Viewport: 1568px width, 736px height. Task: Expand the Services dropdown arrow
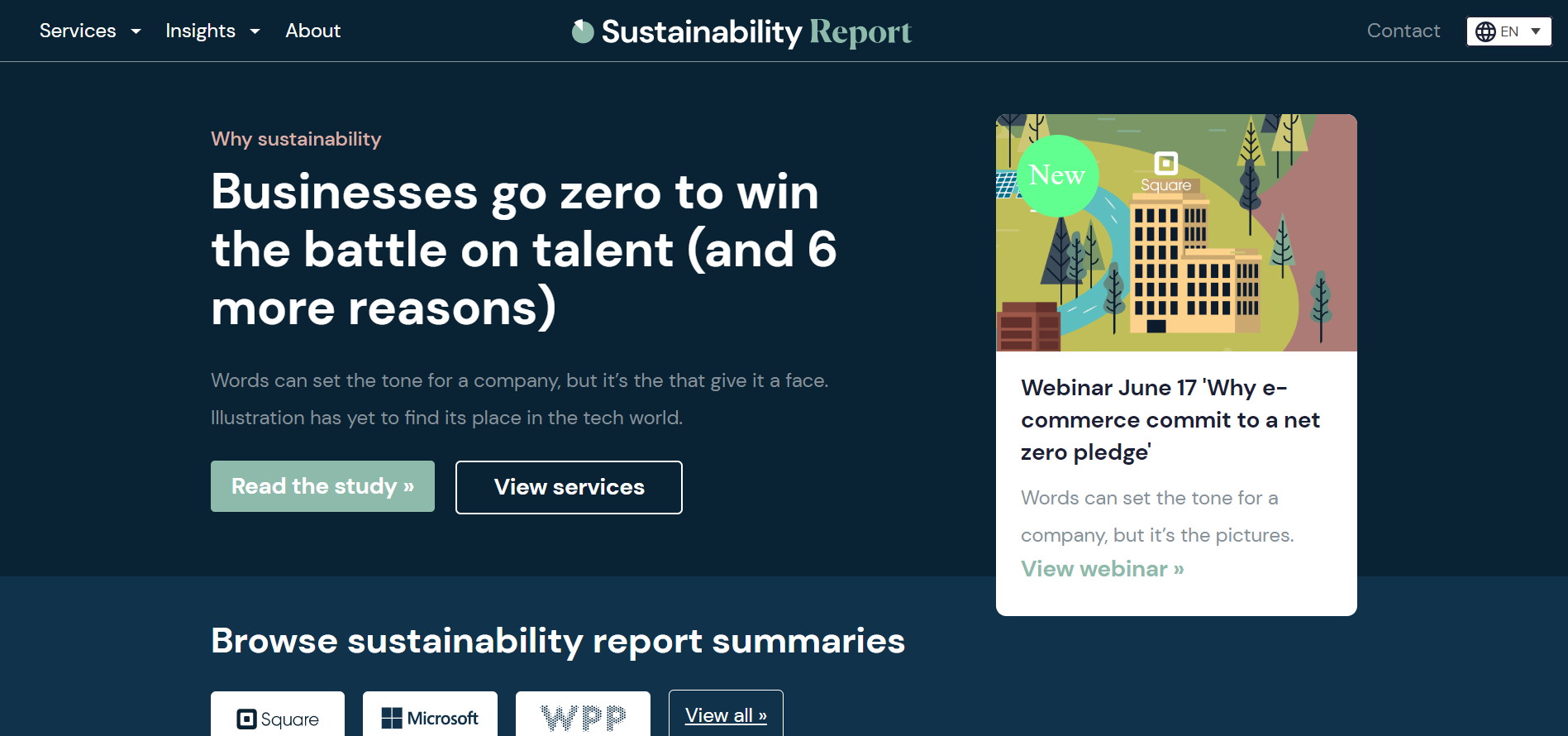click(136, 31)
